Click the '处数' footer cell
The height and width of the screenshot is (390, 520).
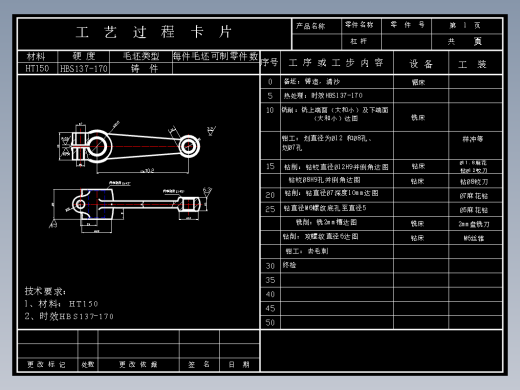88,364
